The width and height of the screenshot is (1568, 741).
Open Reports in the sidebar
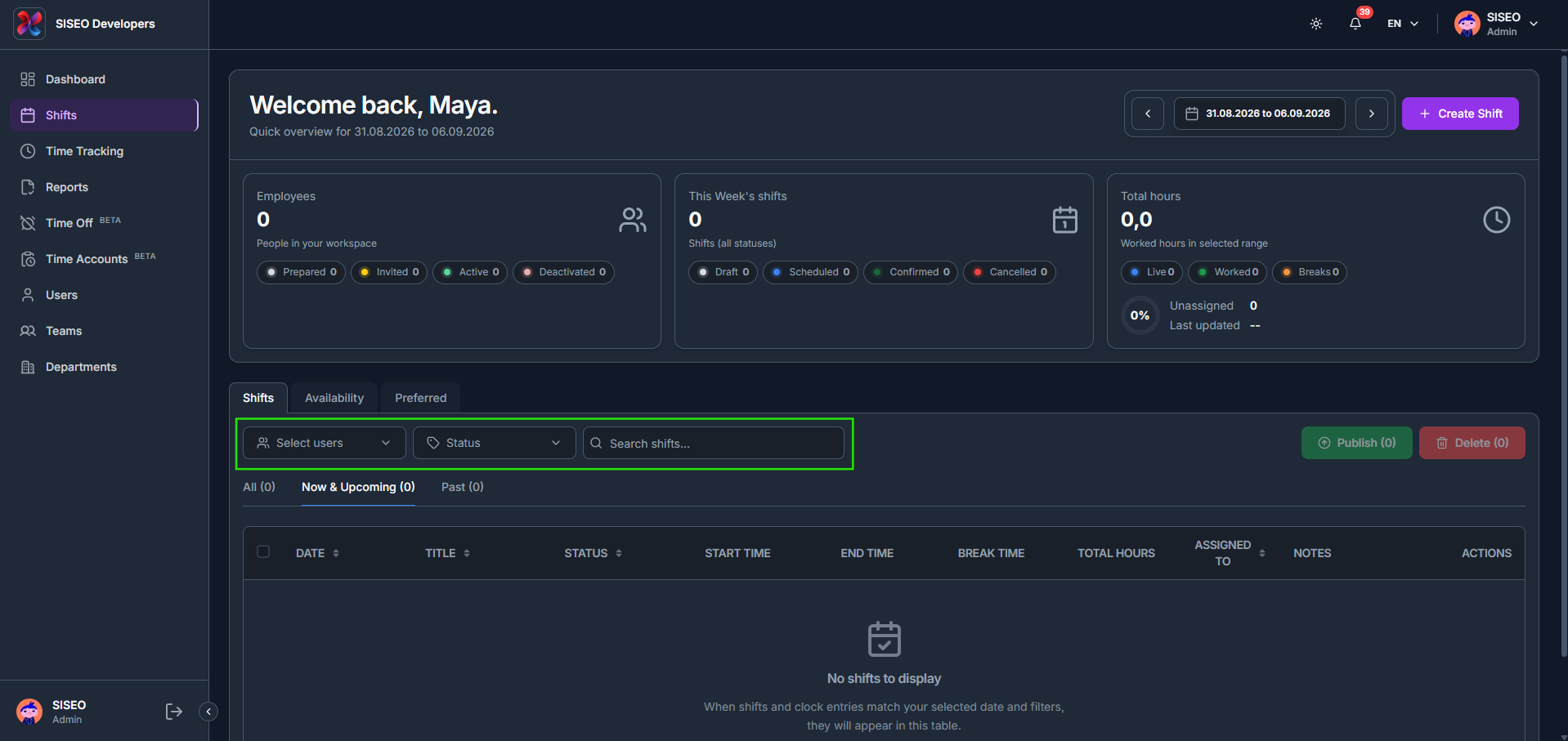(x=105, y=187)
